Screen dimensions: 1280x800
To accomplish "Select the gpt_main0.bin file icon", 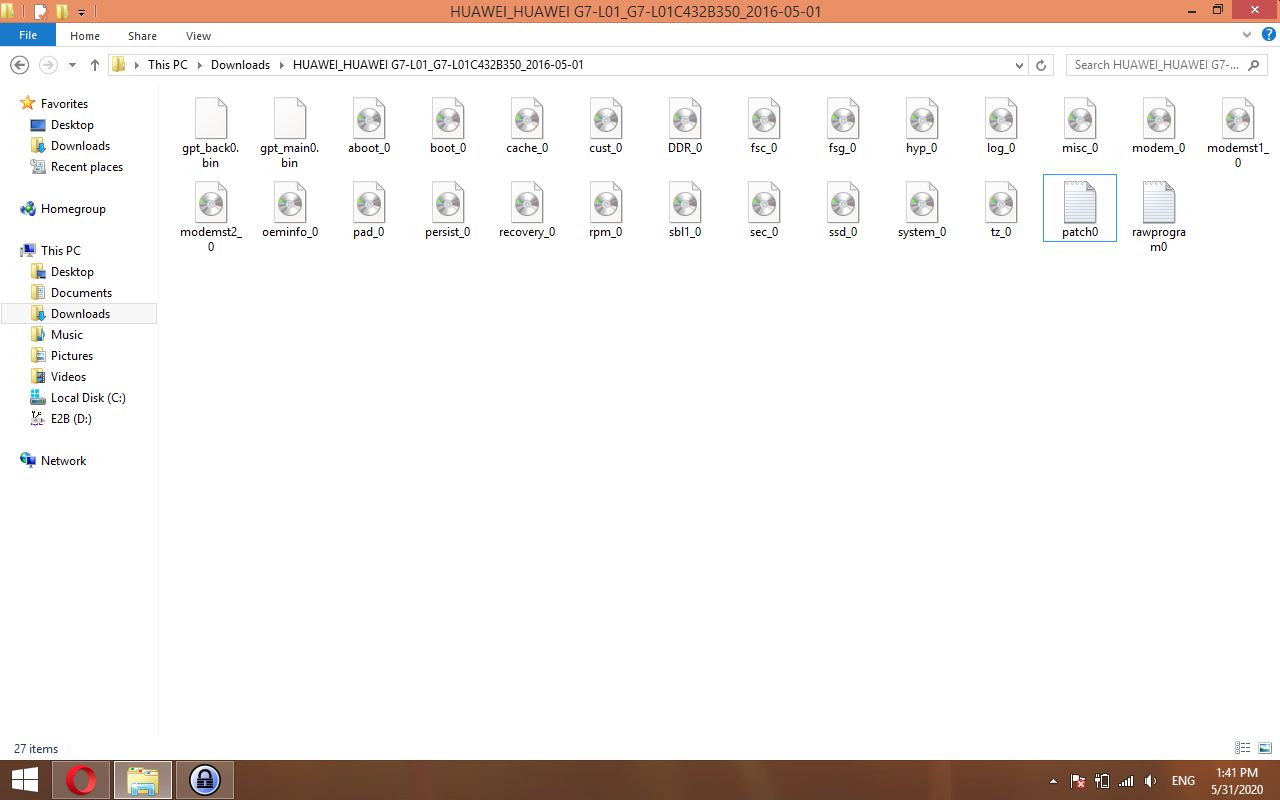I will click(289, 118).
